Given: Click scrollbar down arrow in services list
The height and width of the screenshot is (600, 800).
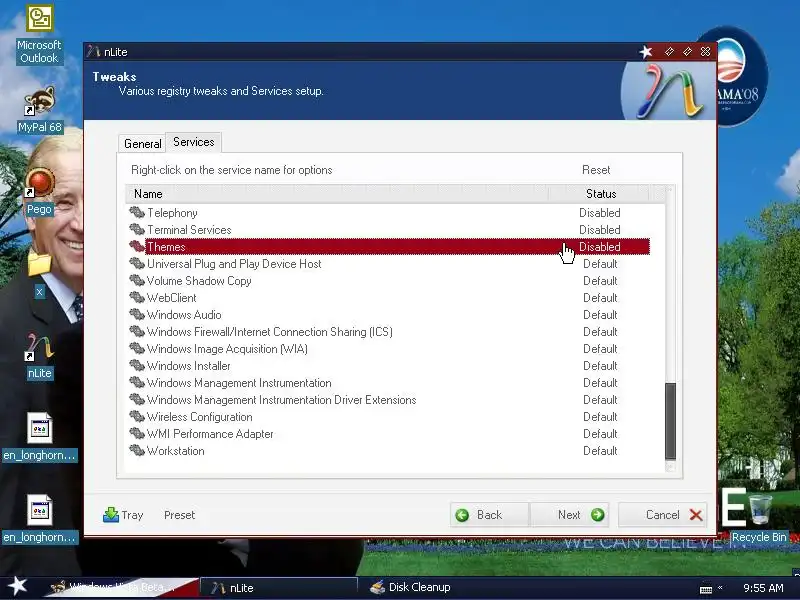Looking at the screenshot, I should point(670,466).
